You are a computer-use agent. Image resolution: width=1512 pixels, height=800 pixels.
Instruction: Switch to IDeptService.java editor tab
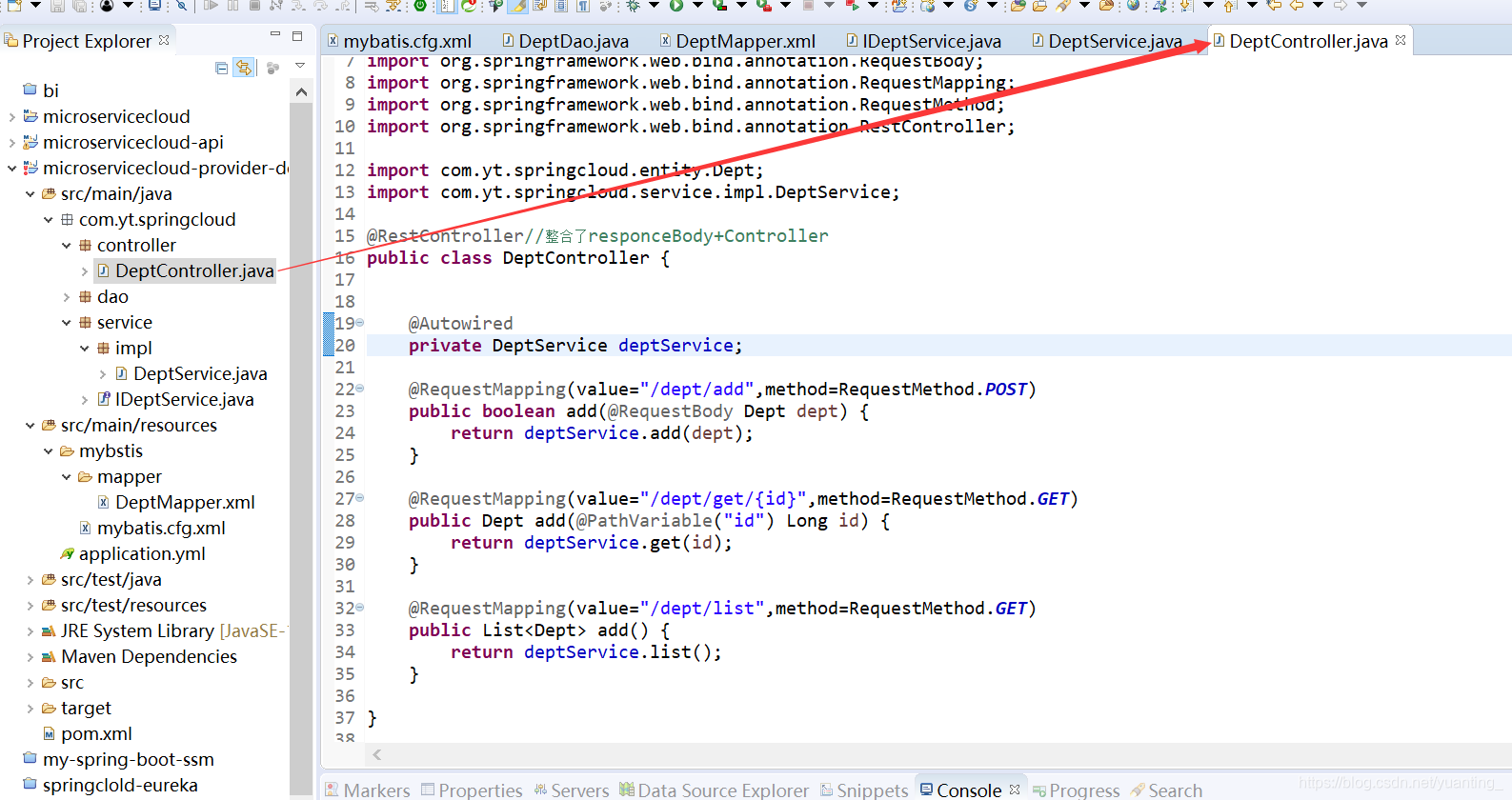point(924,41)
